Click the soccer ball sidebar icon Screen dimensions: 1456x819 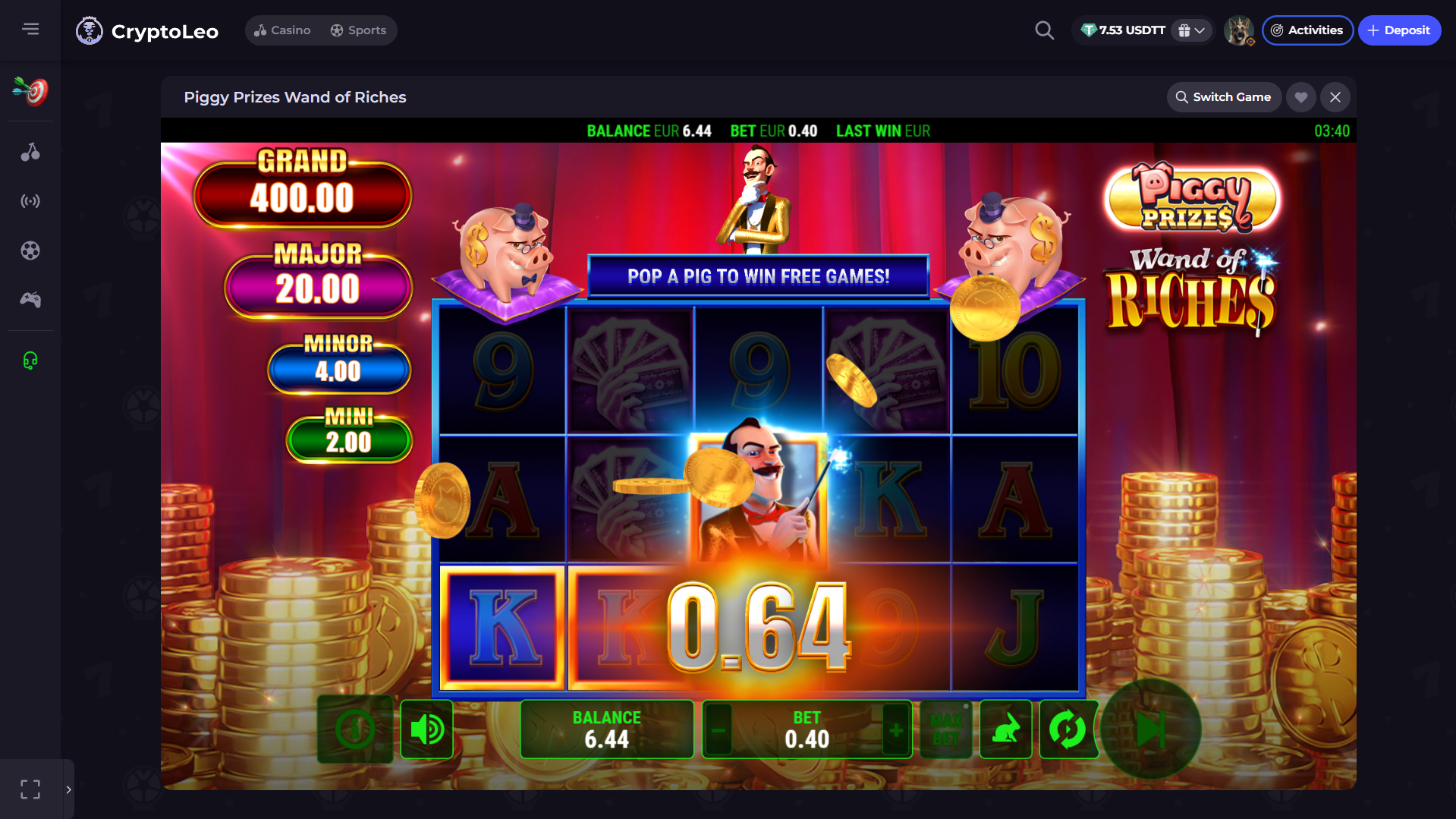click(x=30, y=250)
